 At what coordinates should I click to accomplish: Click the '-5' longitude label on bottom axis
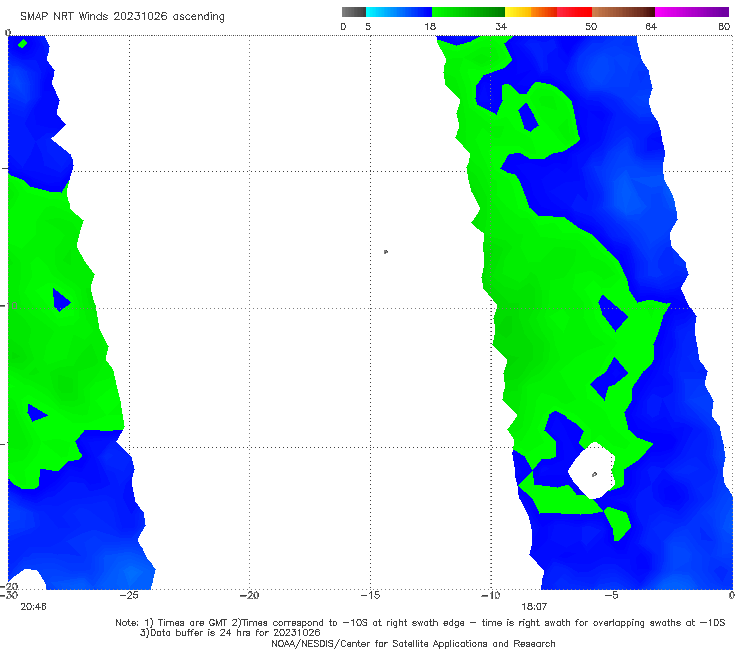click(611, 595)
